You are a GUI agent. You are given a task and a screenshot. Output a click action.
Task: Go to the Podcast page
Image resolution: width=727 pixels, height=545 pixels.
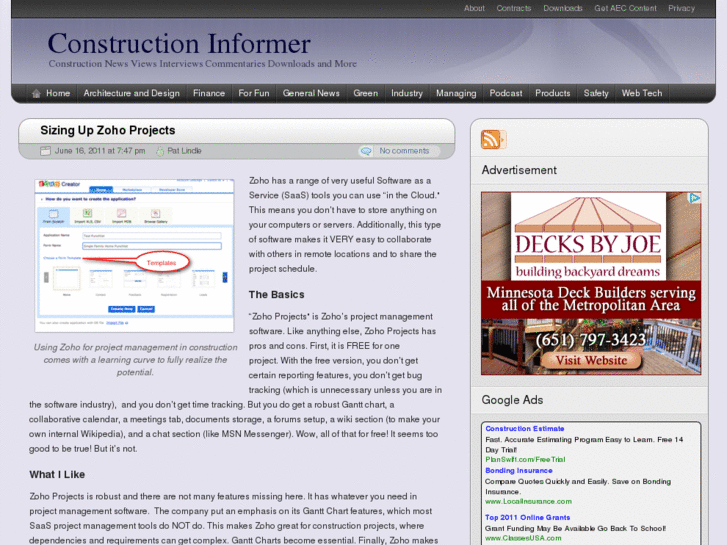coord(506,93)
